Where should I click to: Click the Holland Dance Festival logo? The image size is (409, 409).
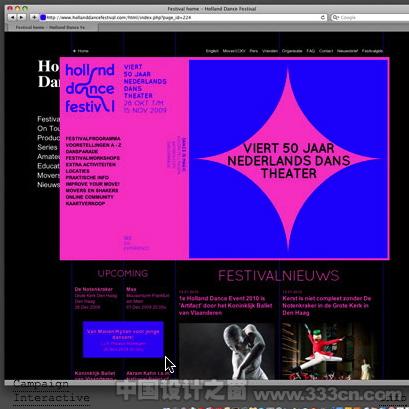point(90,88)
